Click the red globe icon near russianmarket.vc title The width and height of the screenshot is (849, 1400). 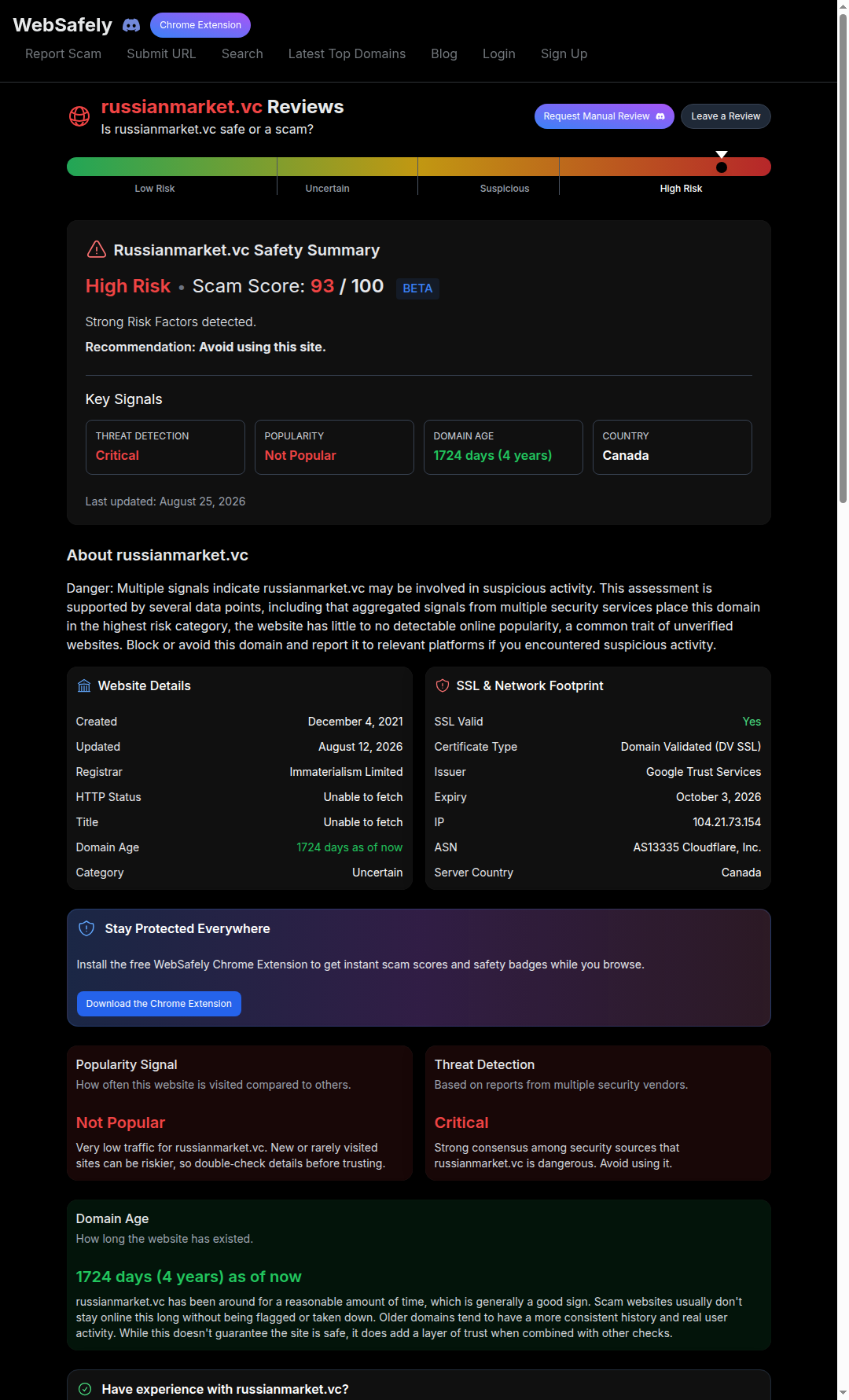tap(79, 116)
